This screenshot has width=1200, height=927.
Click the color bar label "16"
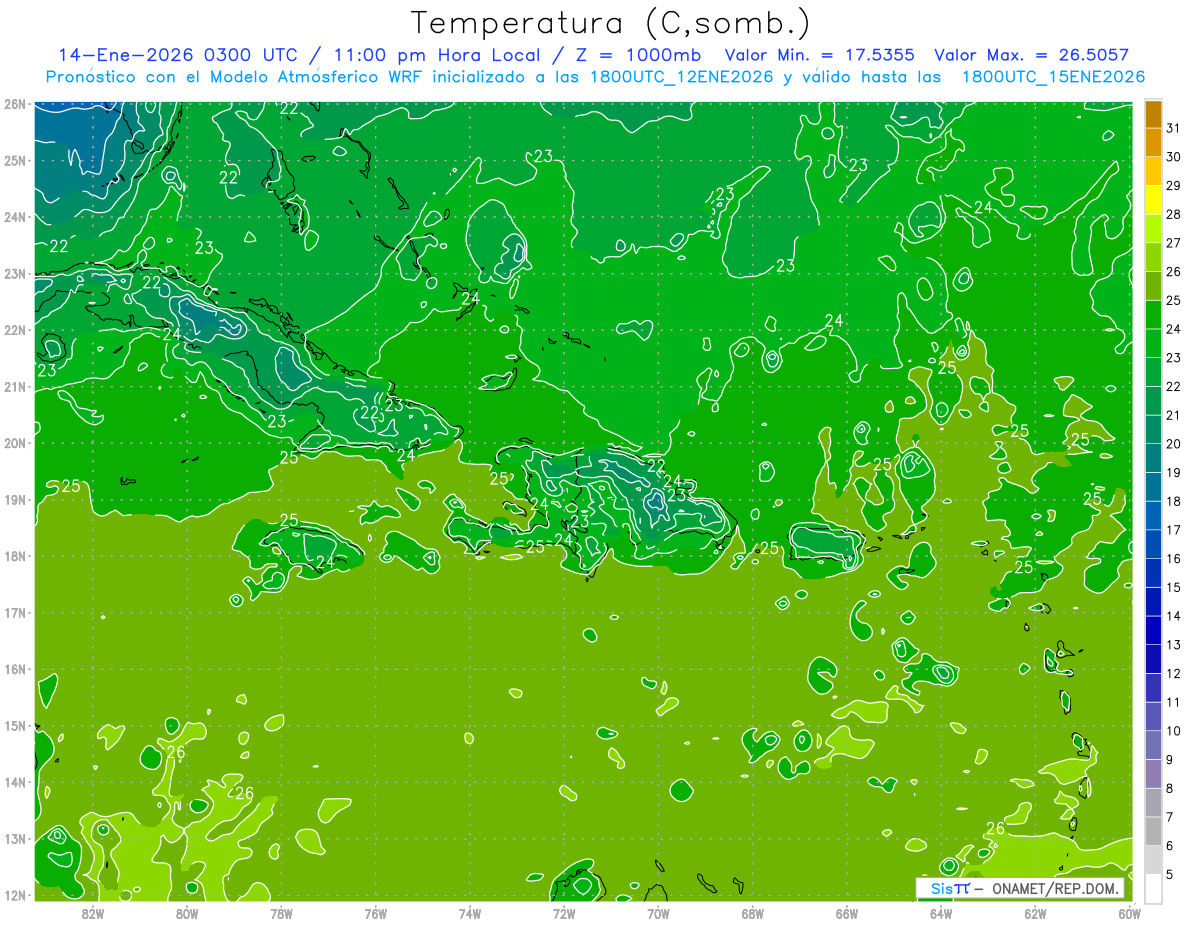pos(1173,559)
